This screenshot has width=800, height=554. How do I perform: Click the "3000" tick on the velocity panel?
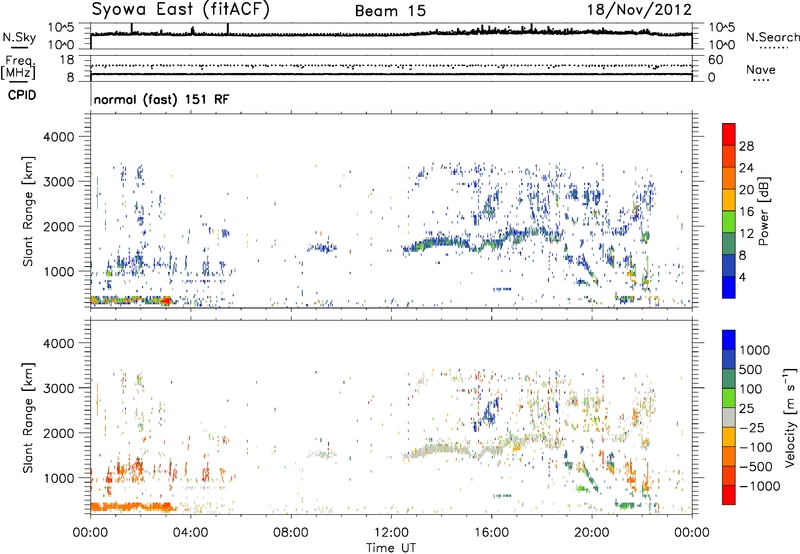pyautogui.click(x=58, y=388)
